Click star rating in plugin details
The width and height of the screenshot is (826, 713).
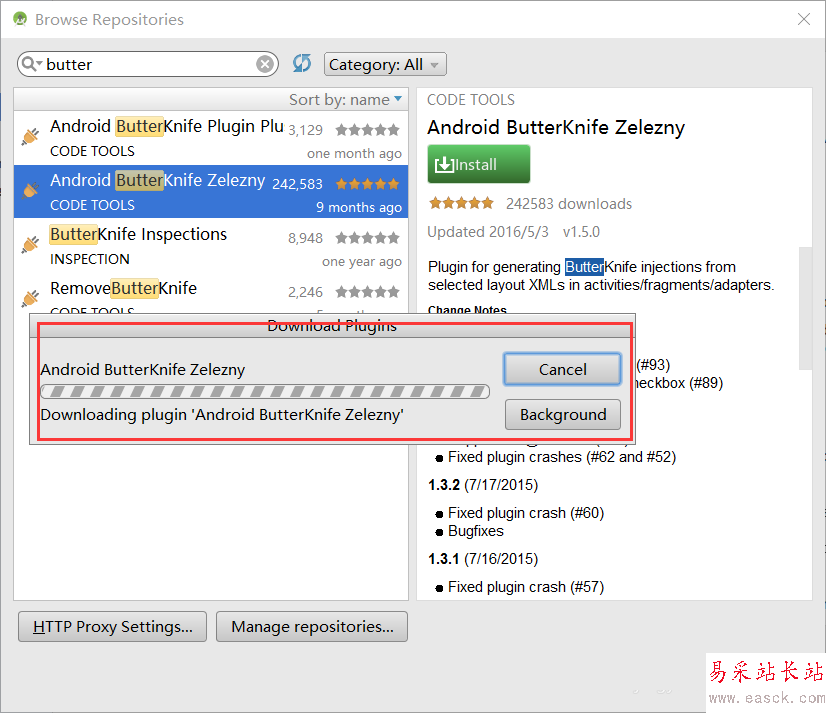pos(461,203)
